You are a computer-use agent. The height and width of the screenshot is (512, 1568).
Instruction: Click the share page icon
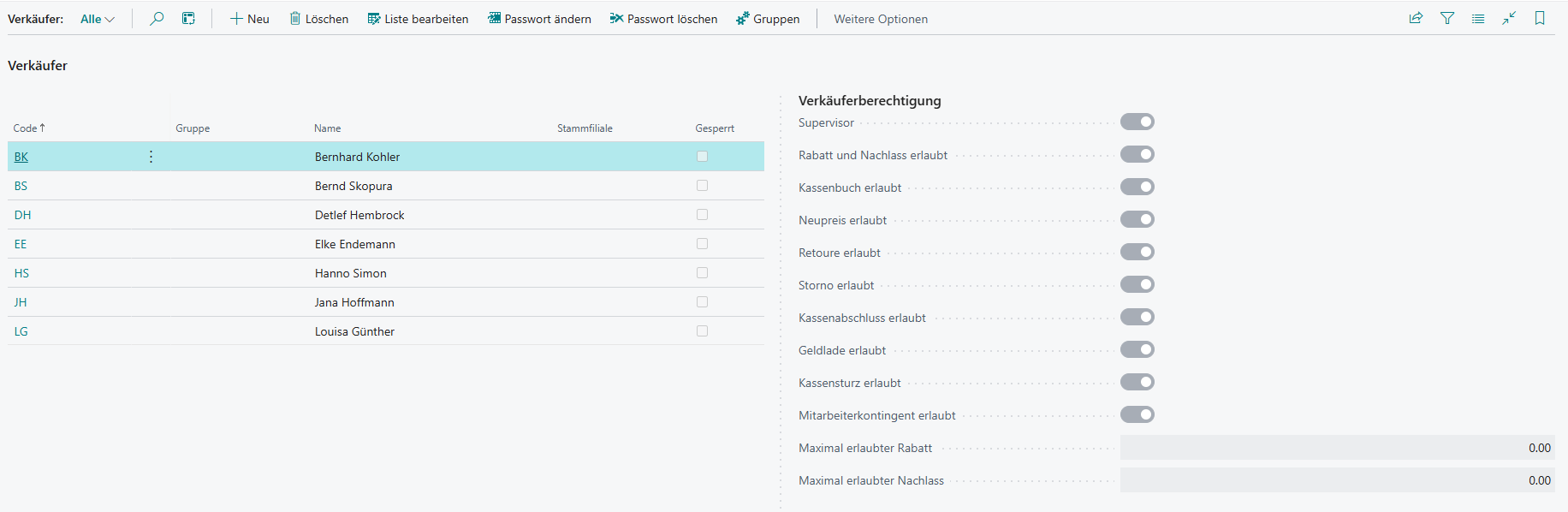point(1416,18)
